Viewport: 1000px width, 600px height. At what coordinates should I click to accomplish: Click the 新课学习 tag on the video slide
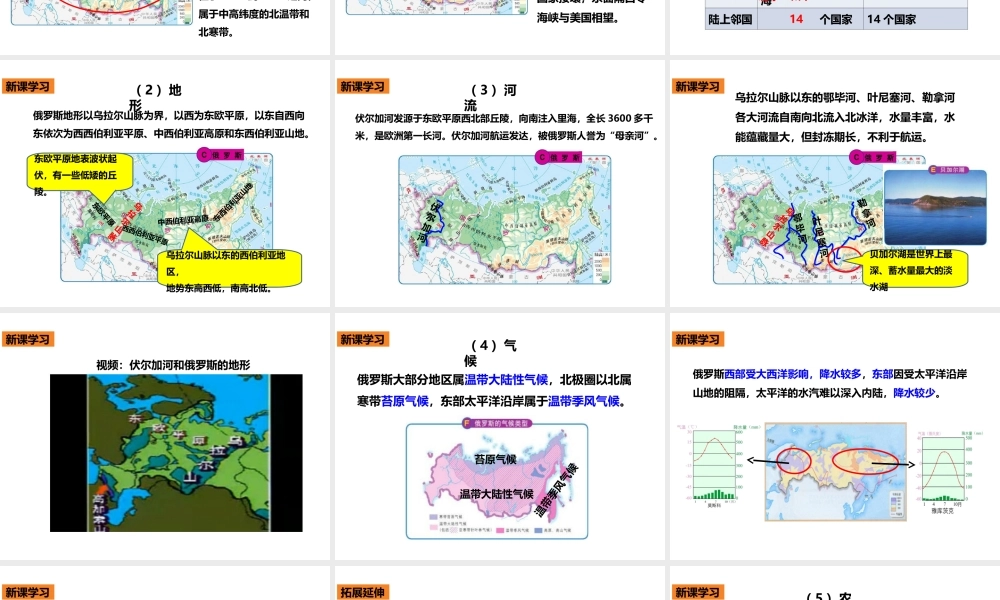(27, 339)
